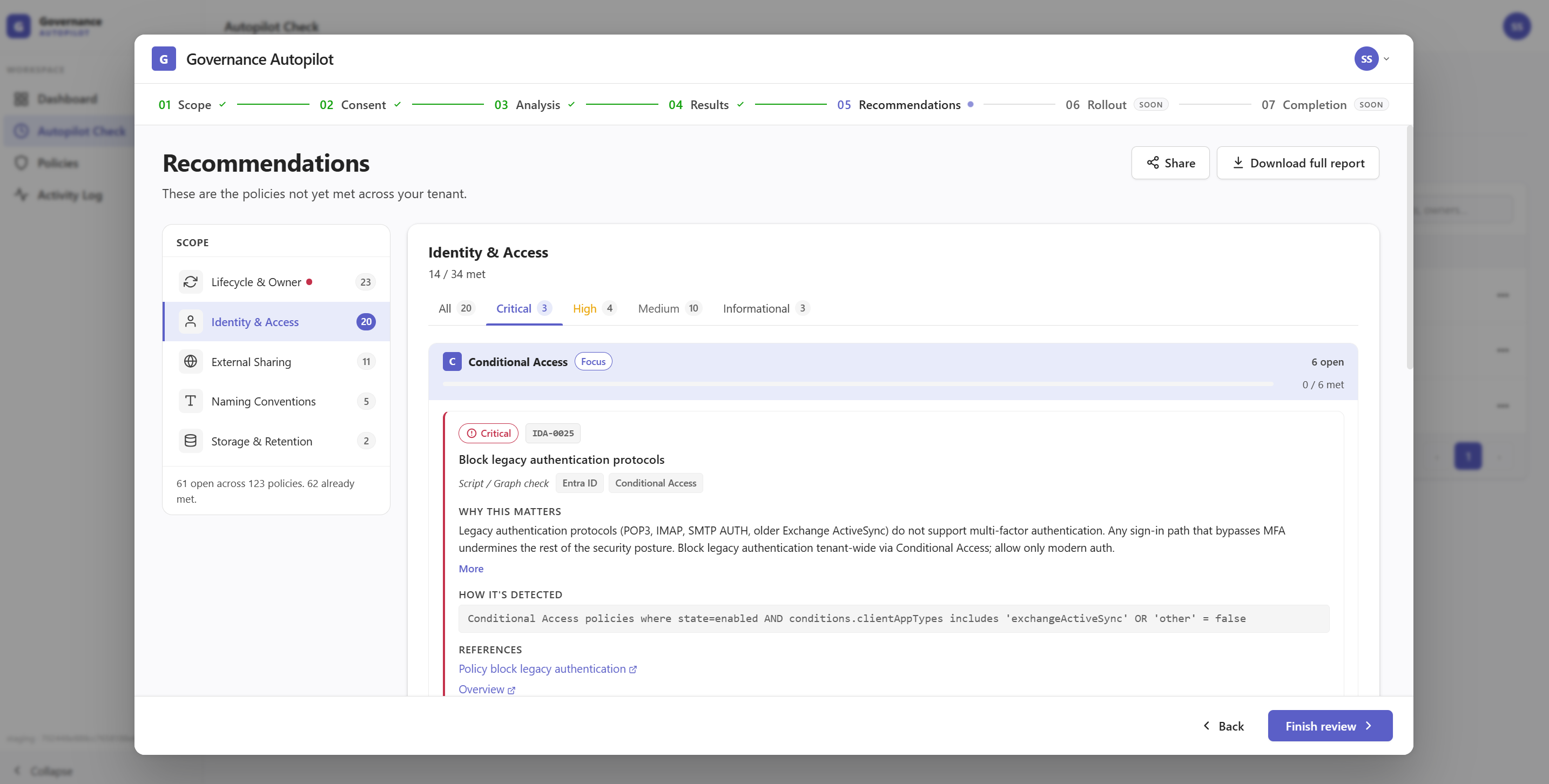
Task: Click the Focus badge on Conditional Access
Action: [x=594, y=361]
